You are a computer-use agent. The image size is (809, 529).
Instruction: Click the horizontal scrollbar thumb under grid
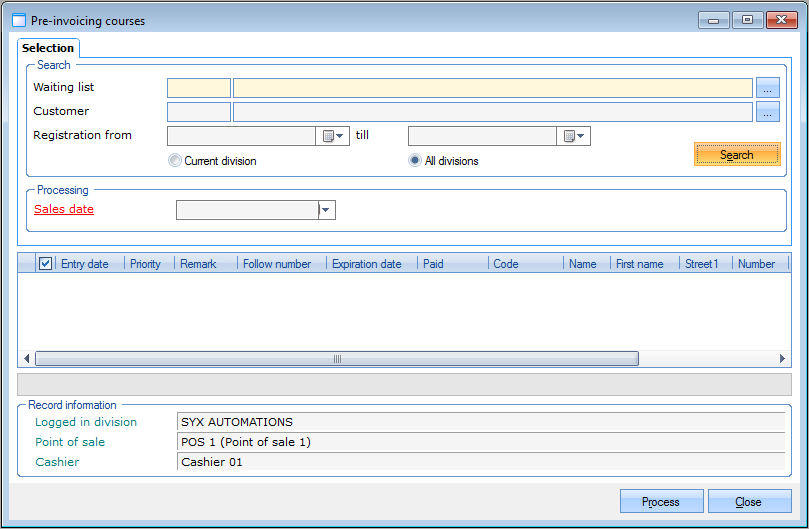click(336, 359)
